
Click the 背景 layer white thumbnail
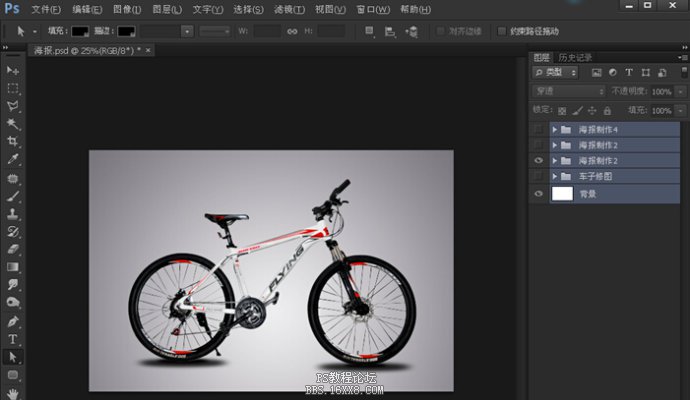pyautogui.click(x=562, y=194)
